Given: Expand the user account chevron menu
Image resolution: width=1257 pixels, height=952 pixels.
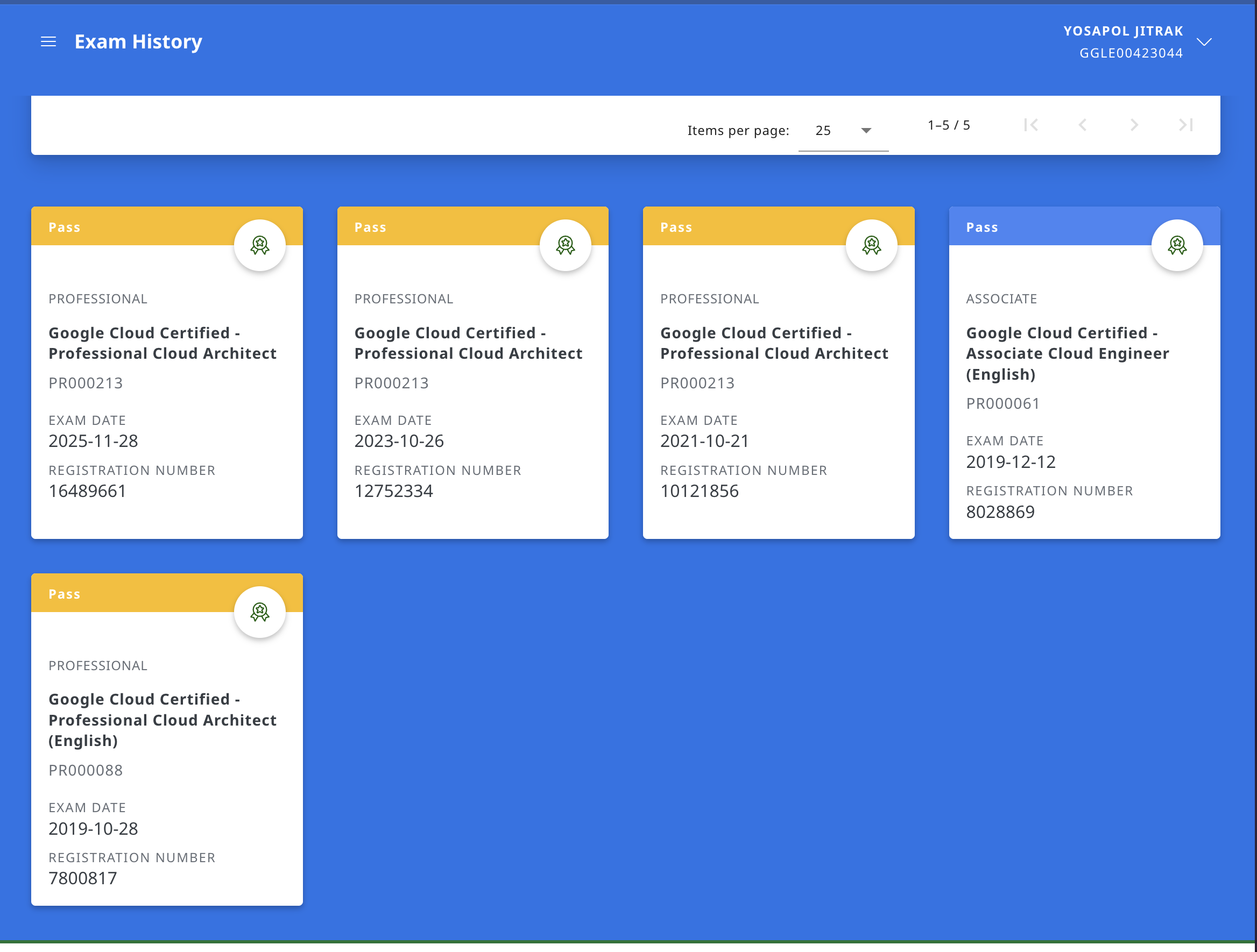Looking at the screenshot, I should coord(1204,41).
